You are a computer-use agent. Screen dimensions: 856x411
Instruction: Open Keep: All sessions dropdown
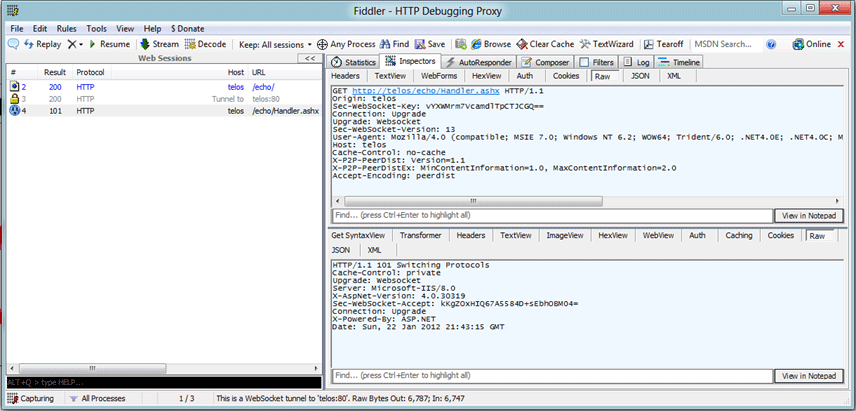(275, 44)
